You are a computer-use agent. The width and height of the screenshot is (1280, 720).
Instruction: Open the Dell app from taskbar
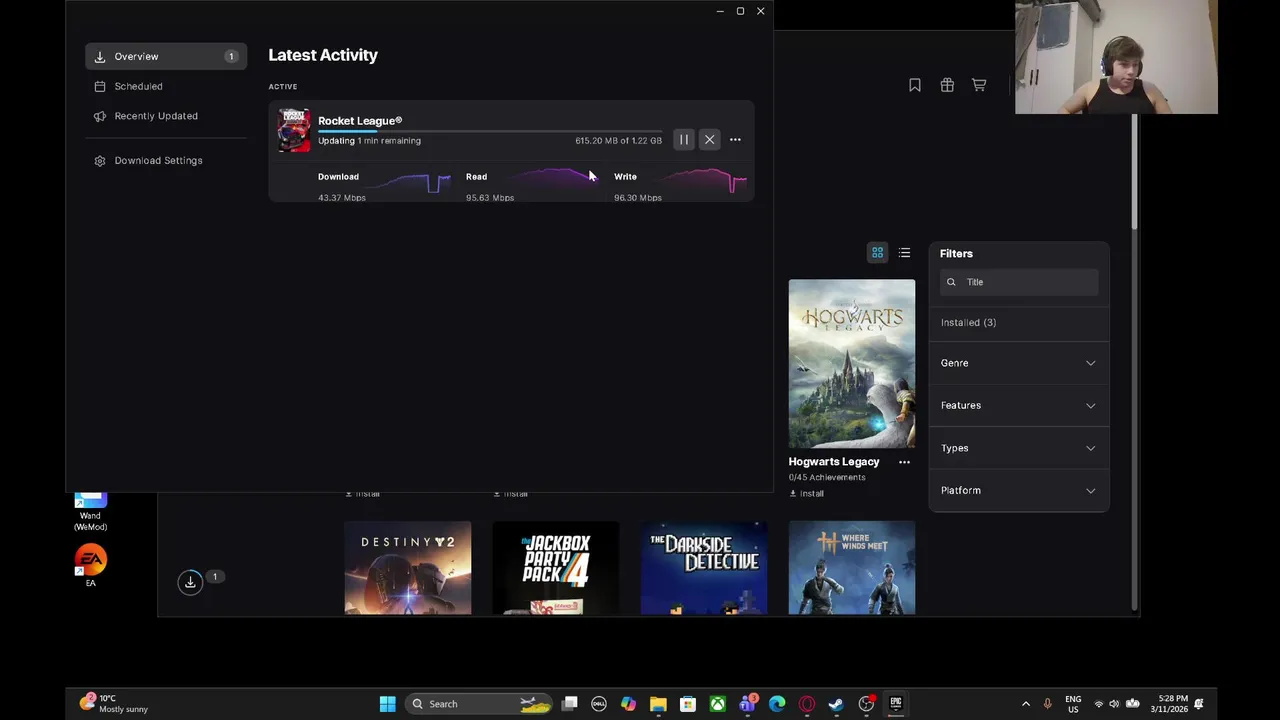coord(599,704)
